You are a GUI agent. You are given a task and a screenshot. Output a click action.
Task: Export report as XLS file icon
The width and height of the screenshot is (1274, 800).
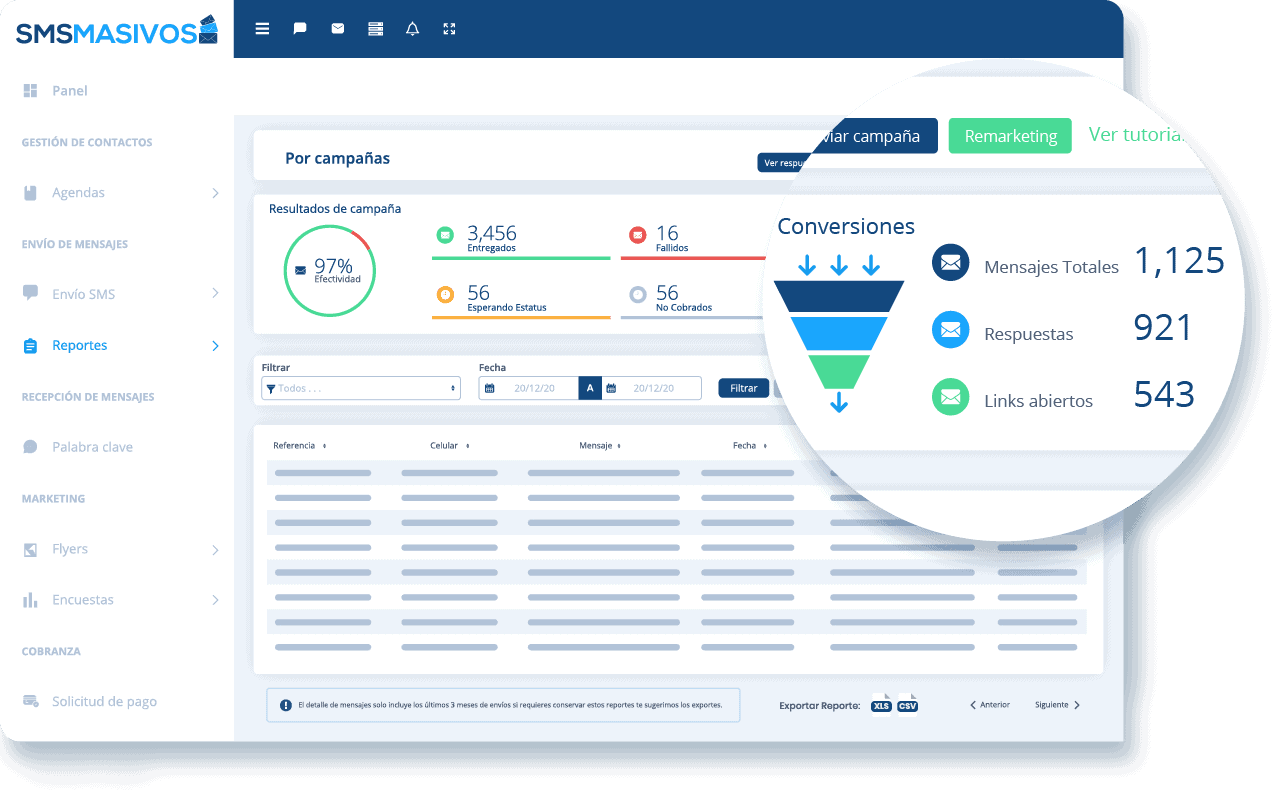[x=881, y=705]
